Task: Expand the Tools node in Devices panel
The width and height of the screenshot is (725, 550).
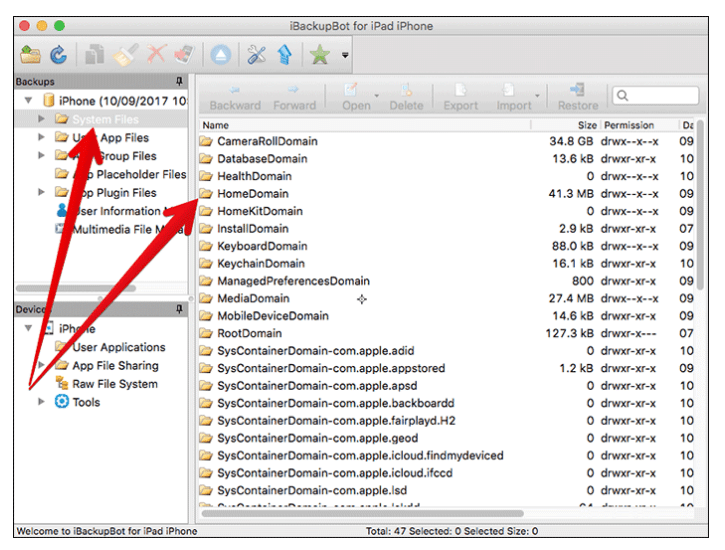Action: (x=41, y=402)
